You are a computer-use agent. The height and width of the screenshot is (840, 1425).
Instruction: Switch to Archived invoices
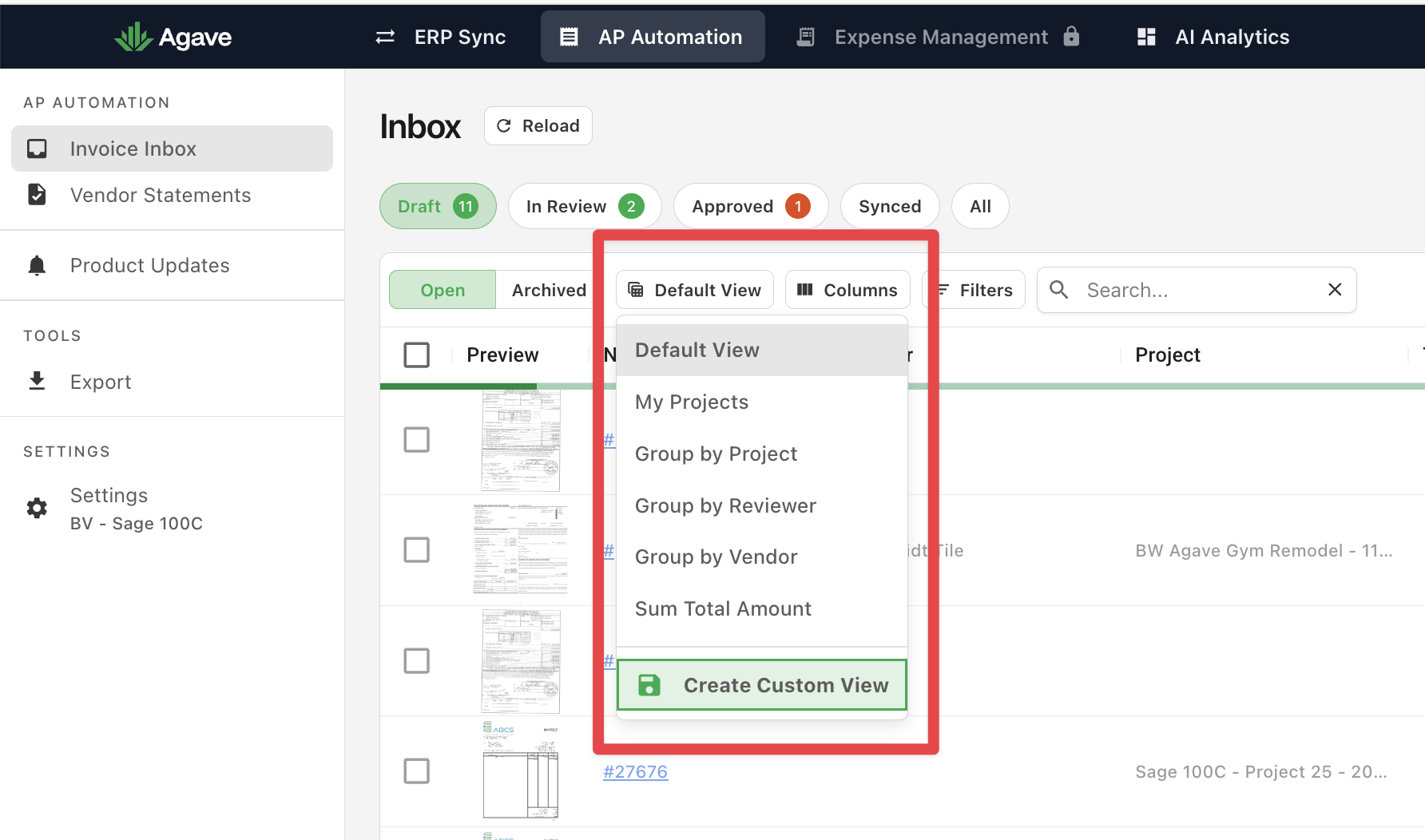click(x=549, y=290)
